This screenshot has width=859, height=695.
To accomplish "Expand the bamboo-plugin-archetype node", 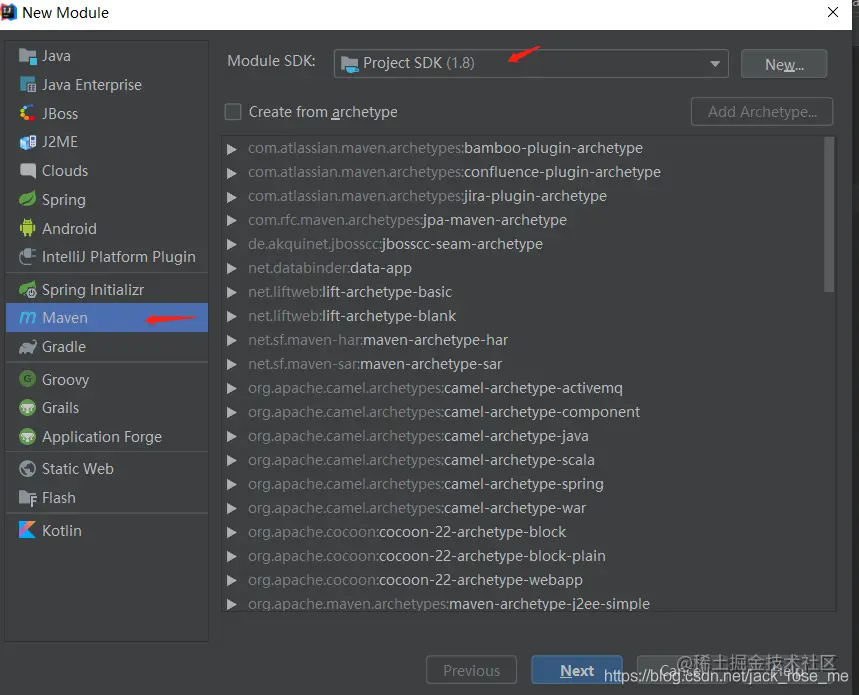I will (232, 148).
